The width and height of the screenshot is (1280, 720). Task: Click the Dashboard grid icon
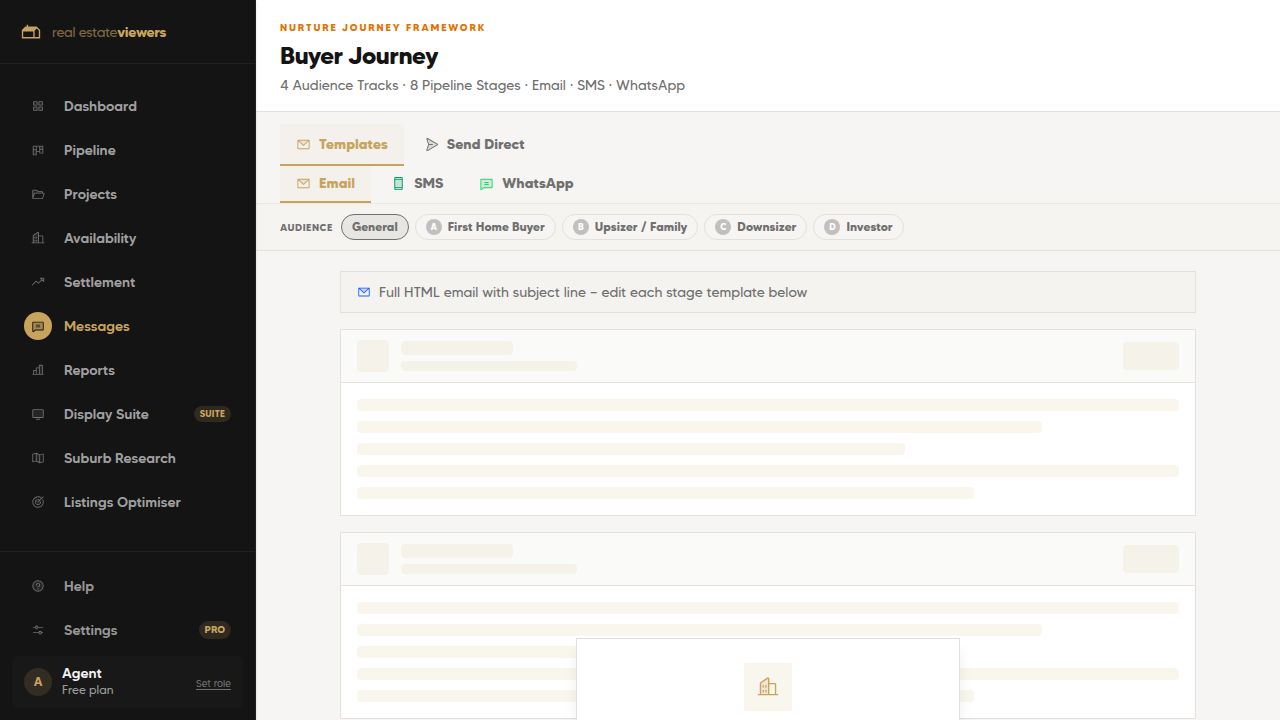point(38,106)
